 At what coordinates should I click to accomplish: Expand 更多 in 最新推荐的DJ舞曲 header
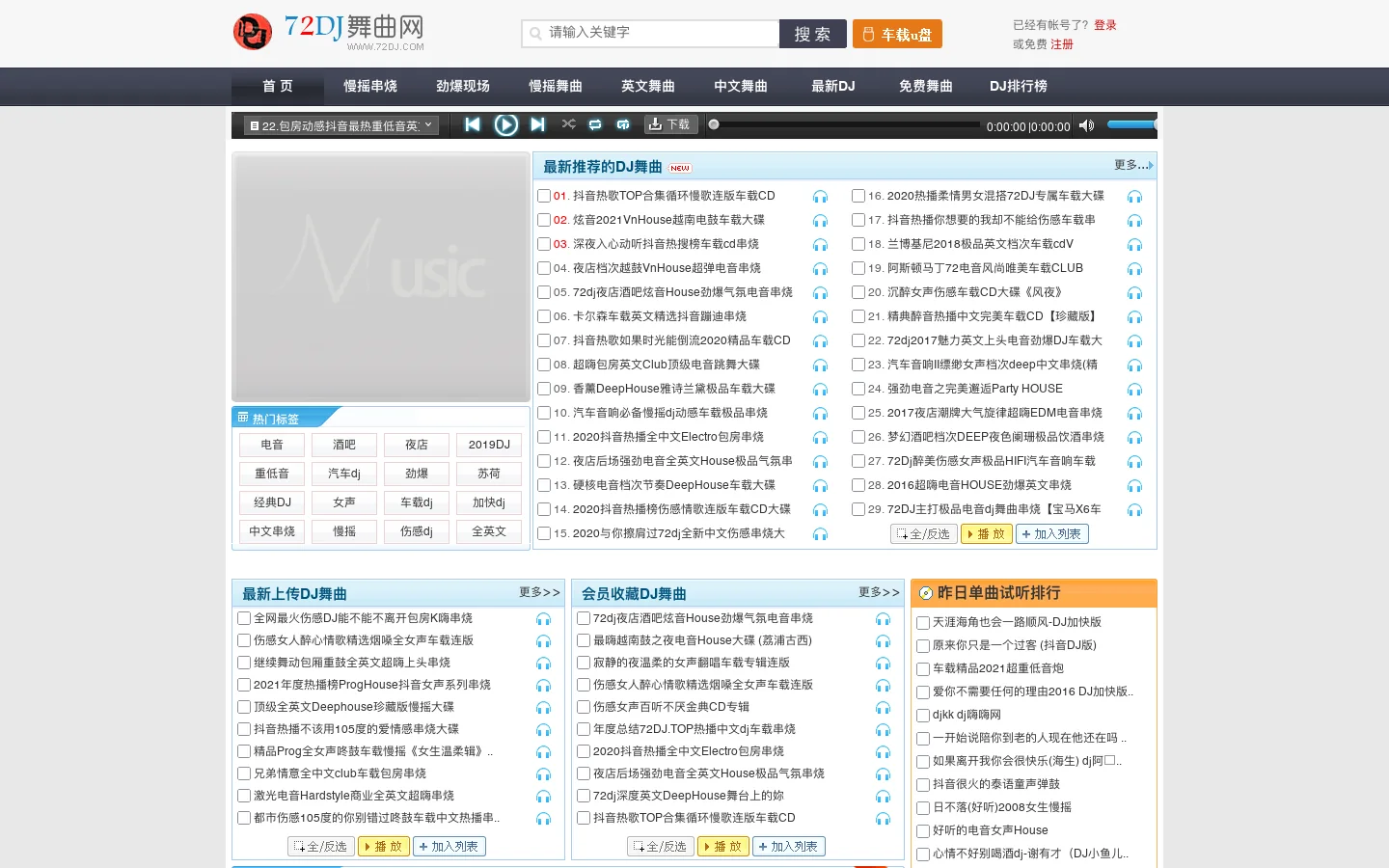click(x=1133, y=165)
